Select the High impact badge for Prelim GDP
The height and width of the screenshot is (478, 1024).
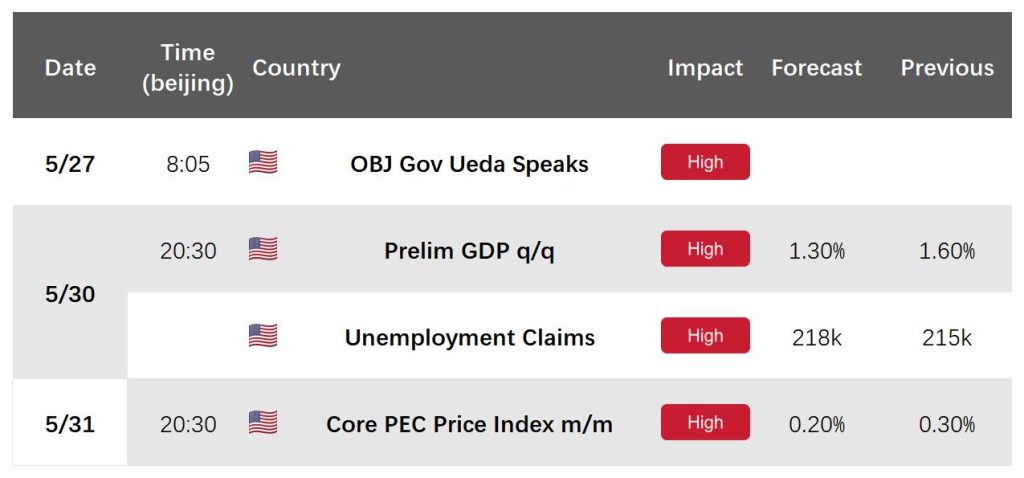click(705, 249)
